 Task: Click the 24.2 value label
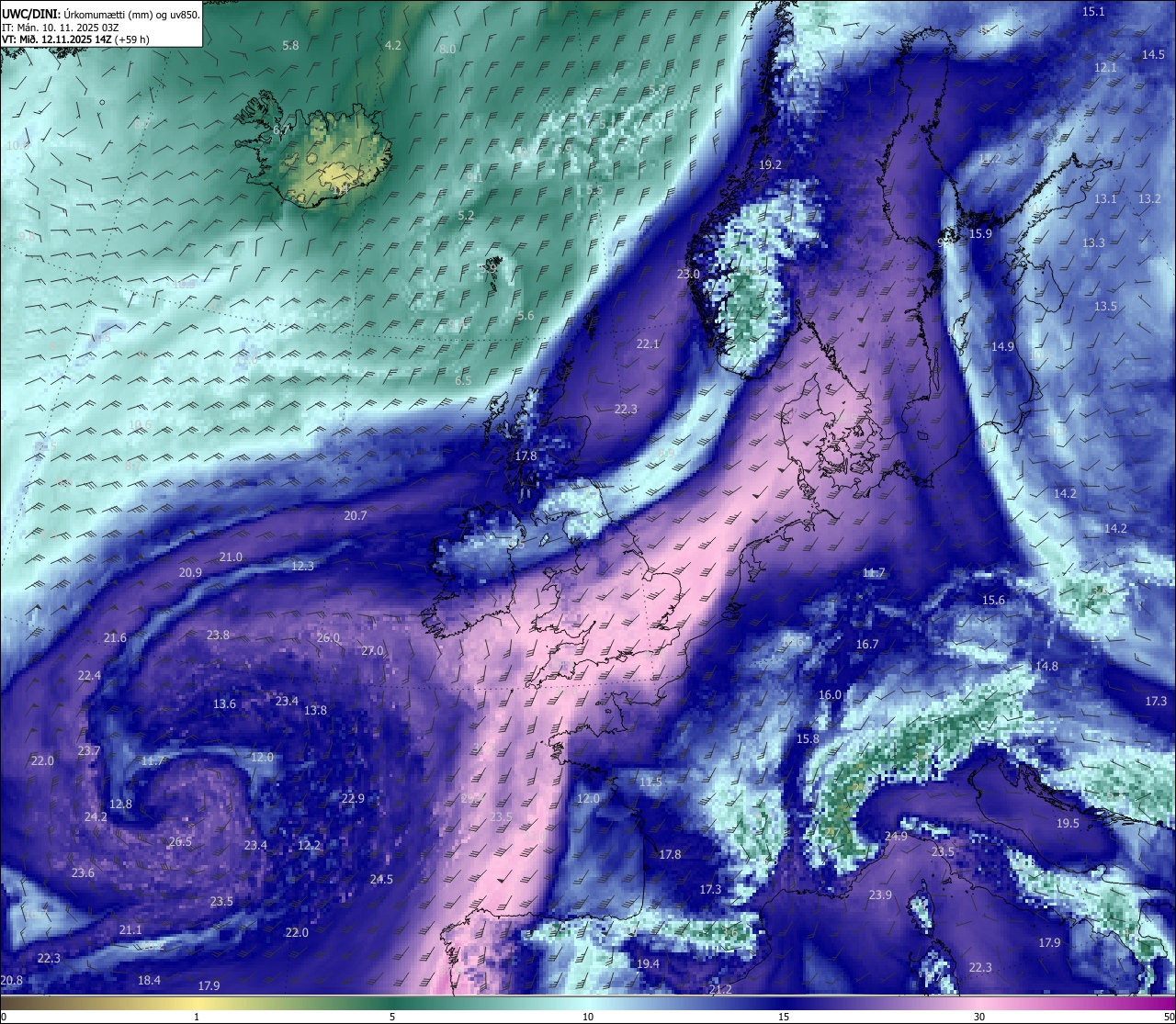pyautogui.click(x=96, y=816)
